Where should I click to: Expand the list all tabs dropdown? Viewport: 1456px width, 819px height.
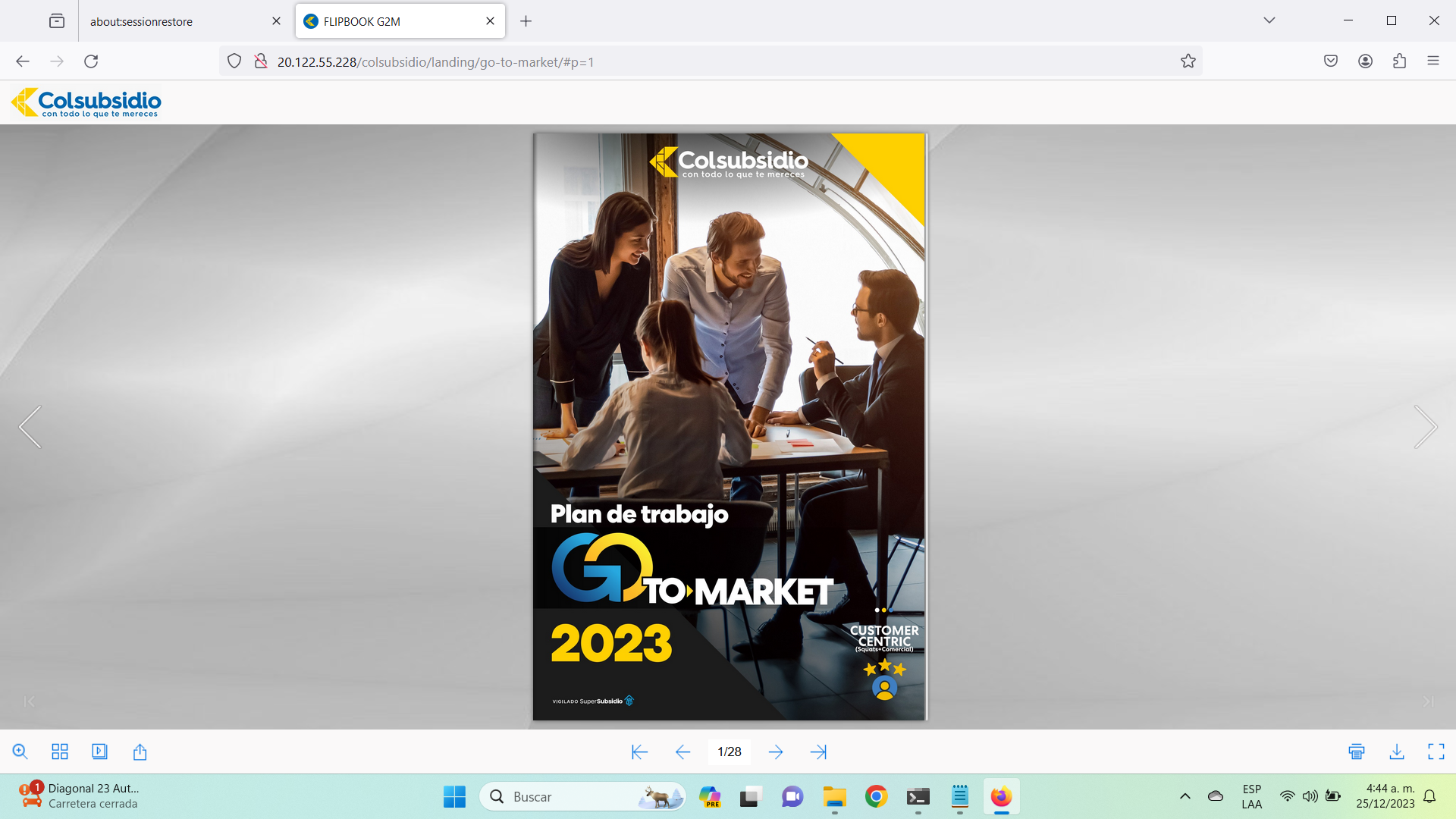[1269, 20]
